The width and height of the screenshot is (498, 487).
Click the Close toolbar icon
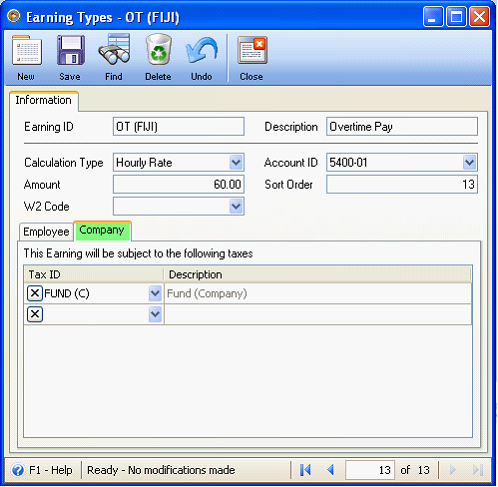tap(252, 50)
